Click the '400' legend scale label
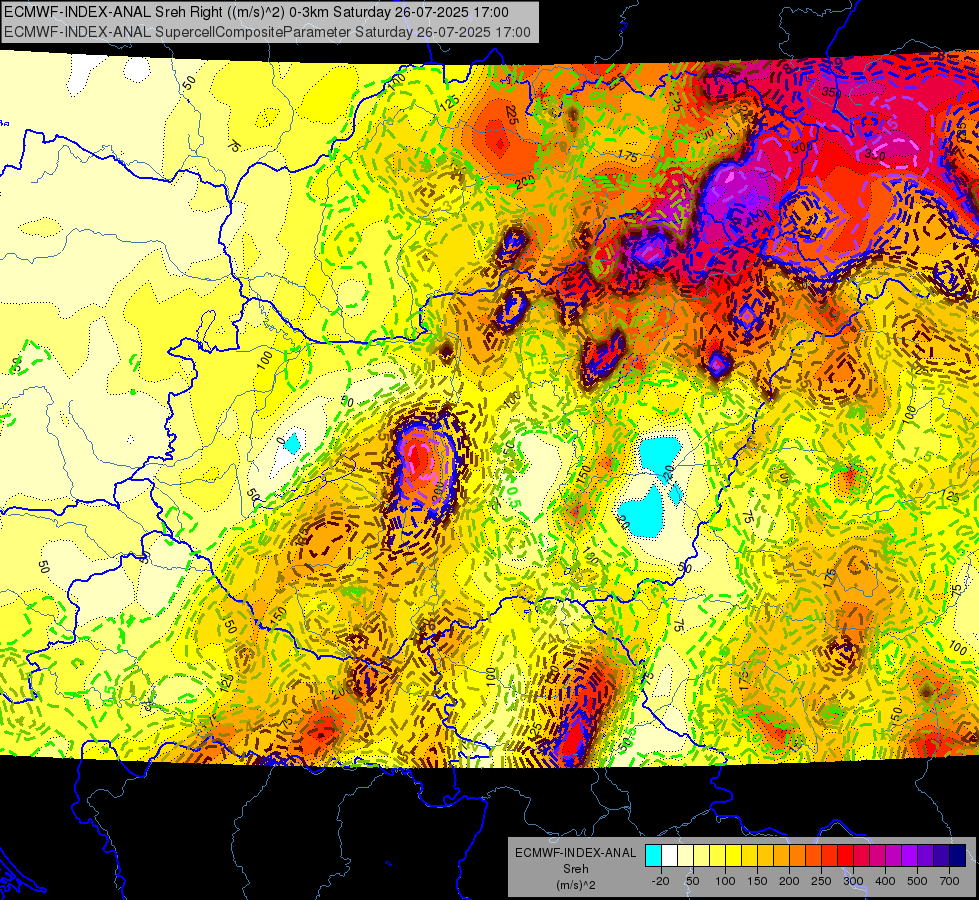979x900 pixels. [885, 881]
